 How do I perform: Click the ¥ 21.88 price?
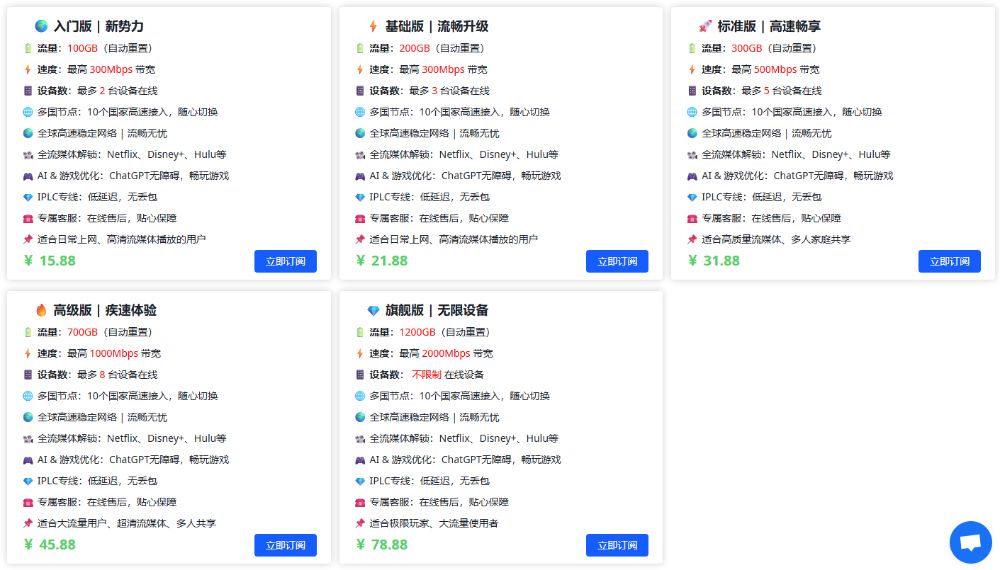tap(381, 261)
